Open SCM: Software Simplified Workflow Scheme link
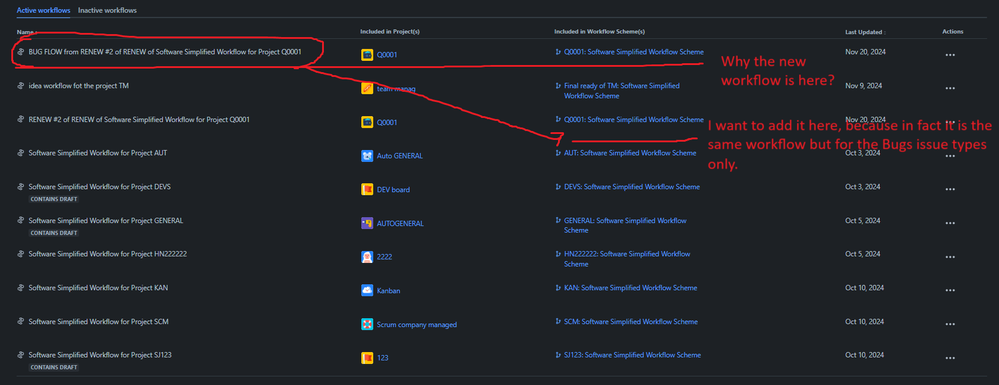This screenshot has height=385, width=999. (x=630, y=321)
